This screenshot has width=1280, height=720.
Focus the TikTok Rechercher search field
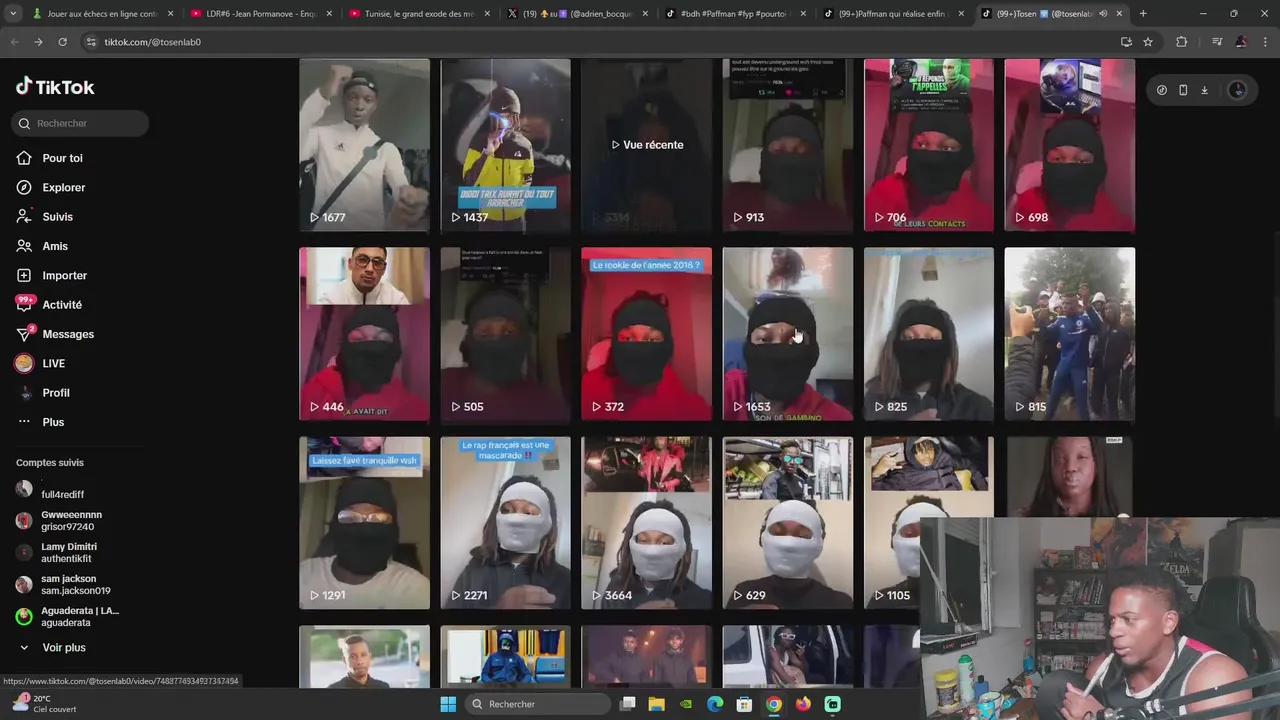(x=81, y=123)
